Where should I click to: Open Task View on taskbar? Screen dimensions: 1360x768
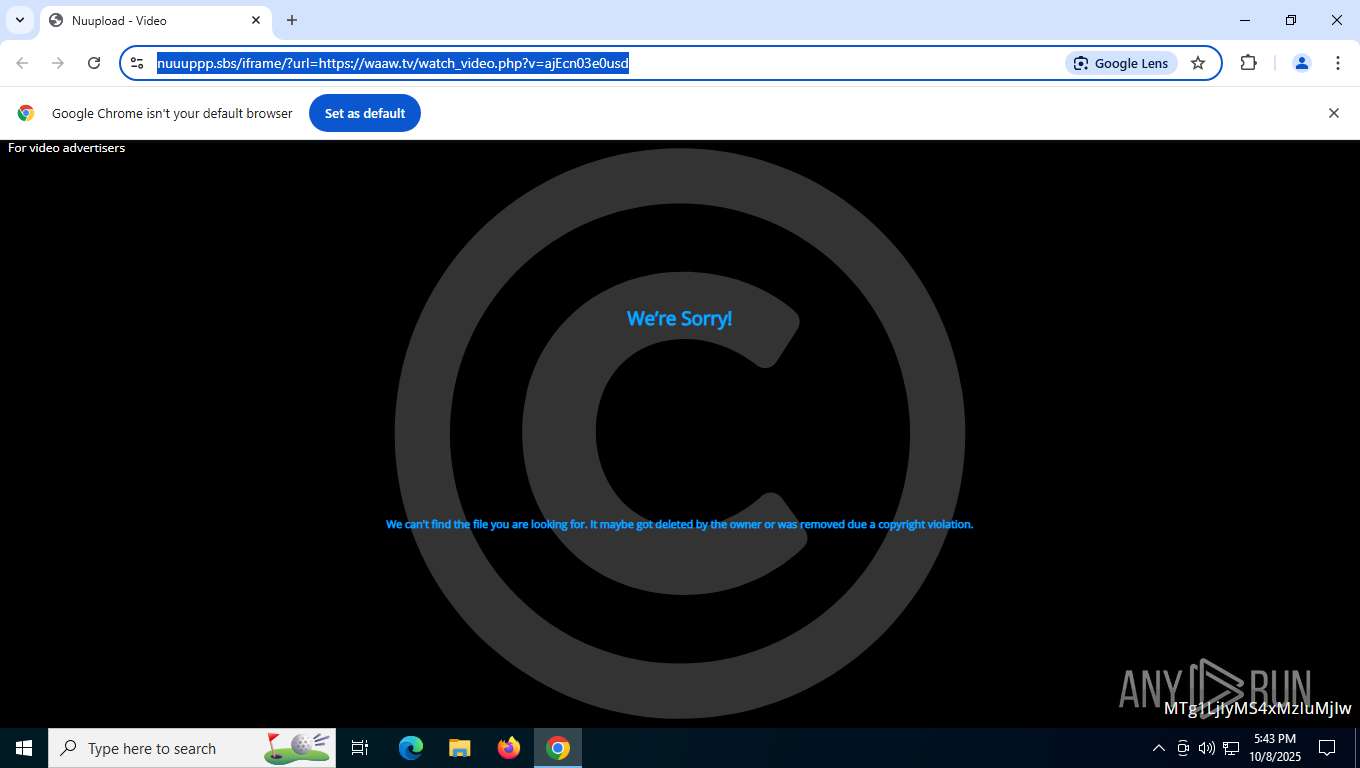[x=360, y=748]
